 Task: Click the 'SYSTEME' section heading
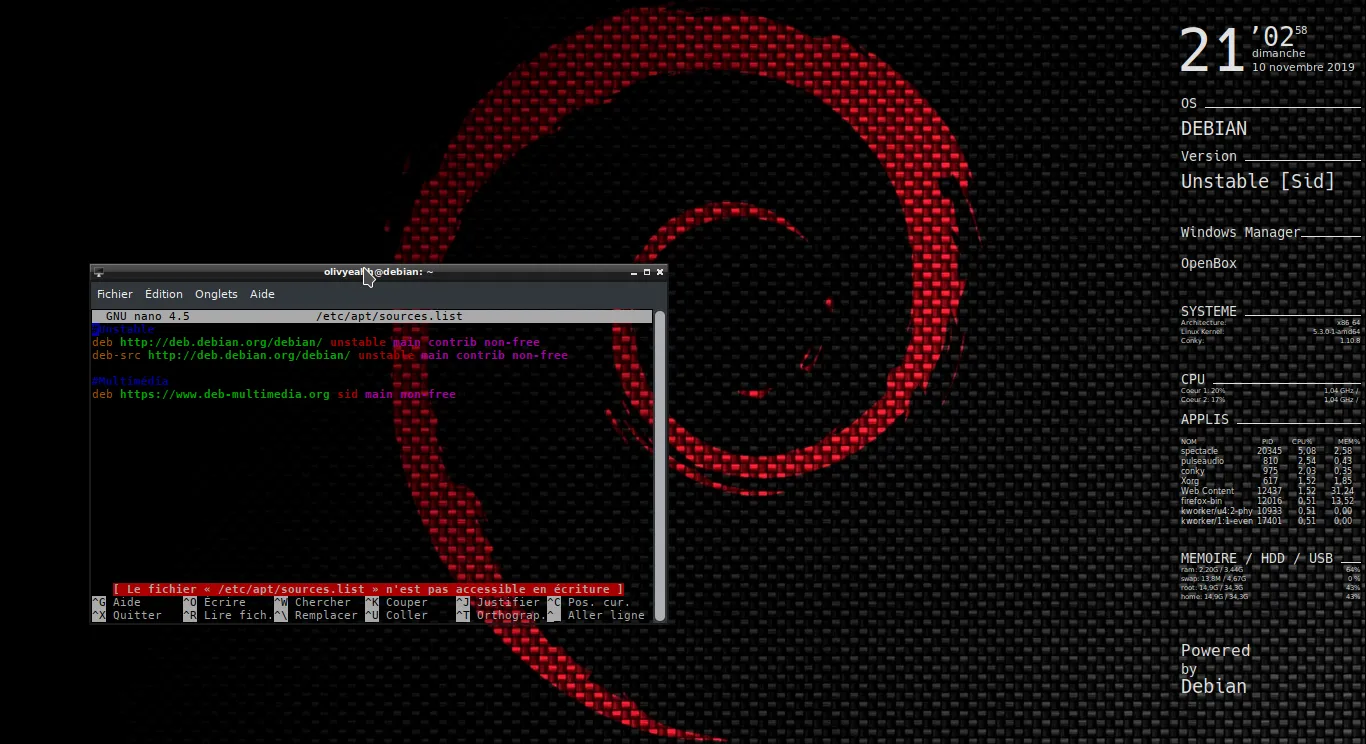pyautogui.click(x=1209, y=311)
